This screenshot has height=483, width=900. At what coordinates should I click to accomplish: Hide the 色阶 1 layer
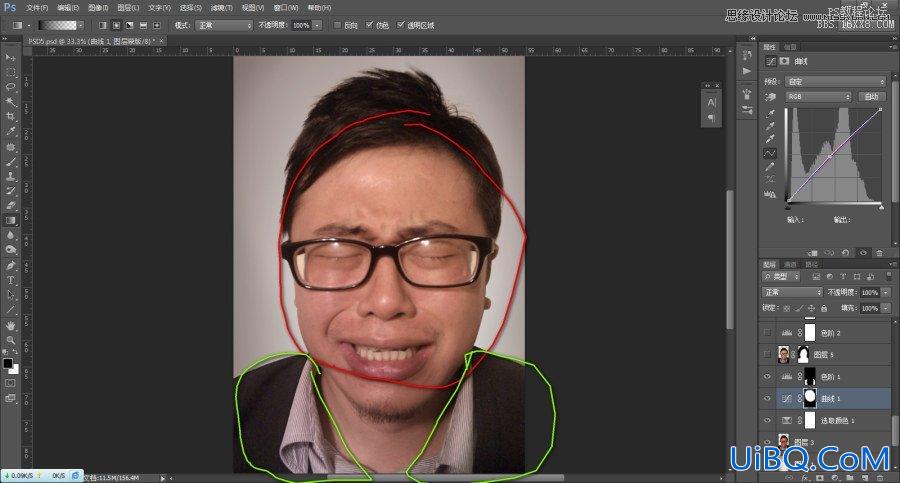click(767, 376)
